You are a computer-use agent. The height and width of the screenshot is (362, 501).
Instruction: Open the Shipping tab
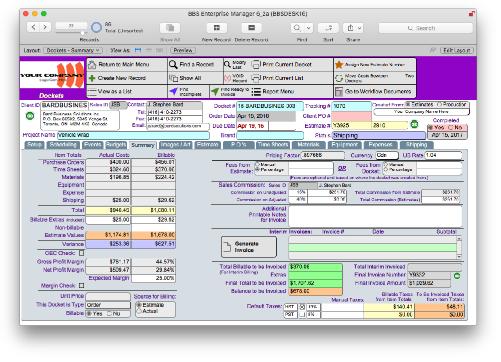[x=416, y=145]
